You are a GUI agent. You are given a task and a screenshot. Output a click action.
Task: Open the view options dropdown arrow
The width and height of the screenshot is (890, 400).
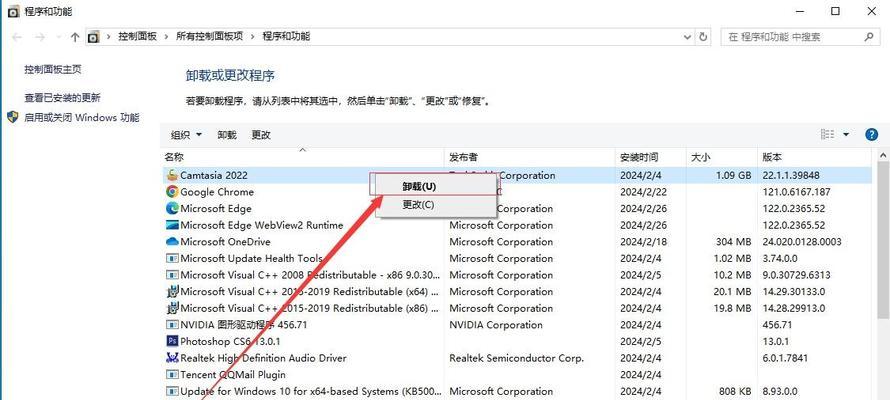click(x=846, y=134)
